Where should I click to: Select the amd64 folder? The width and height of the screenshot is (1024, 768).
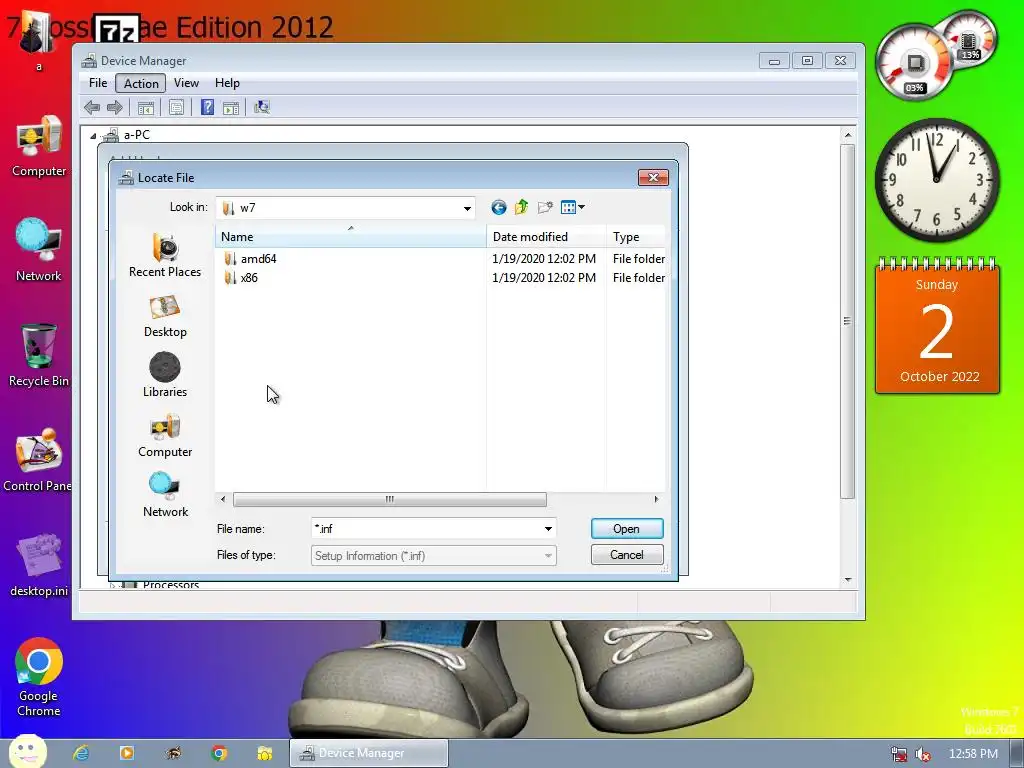pos(250,259)
